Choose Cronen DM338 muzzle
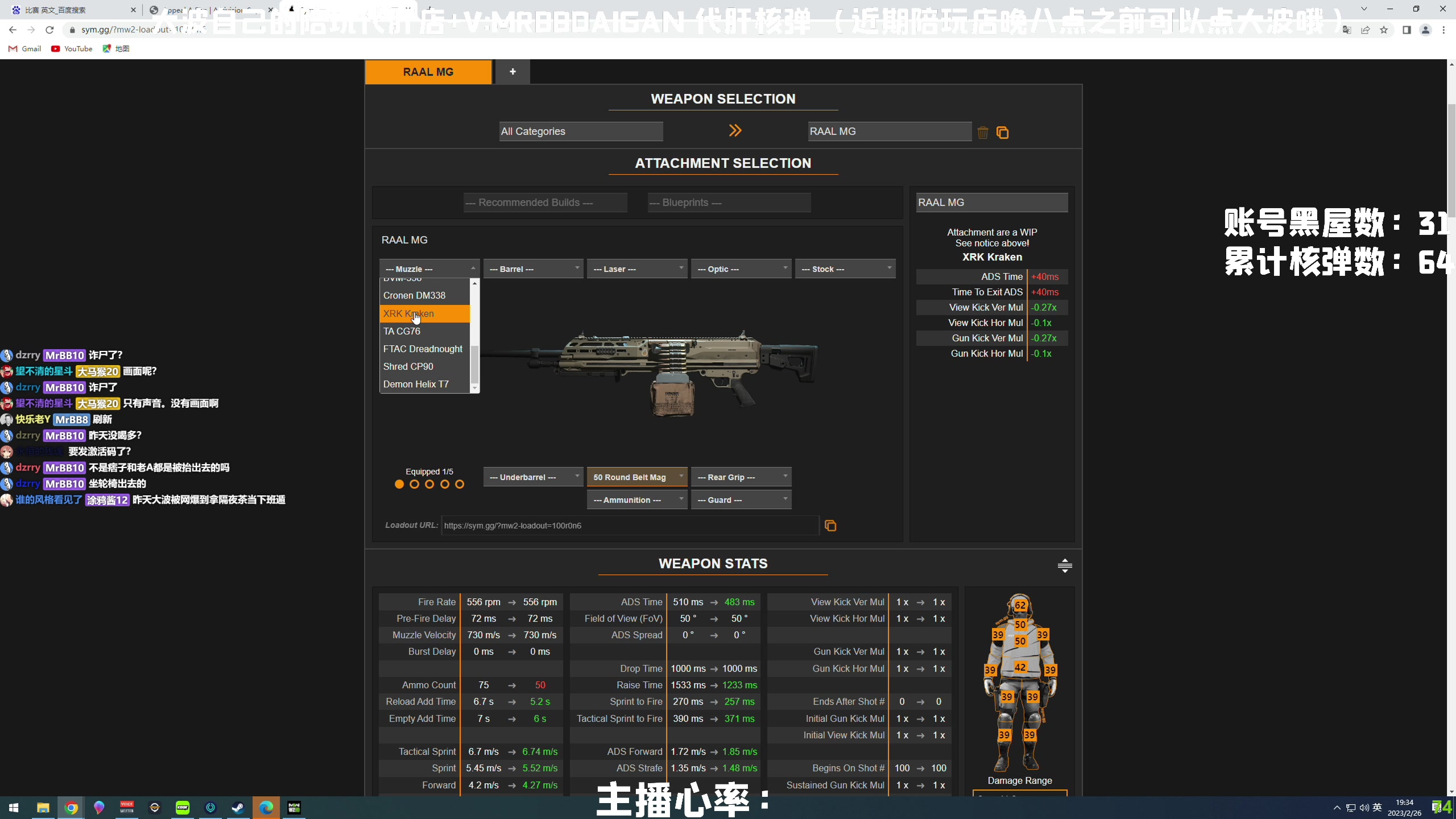Viewport: 1456px width, 819px height. tap(424, 296)
